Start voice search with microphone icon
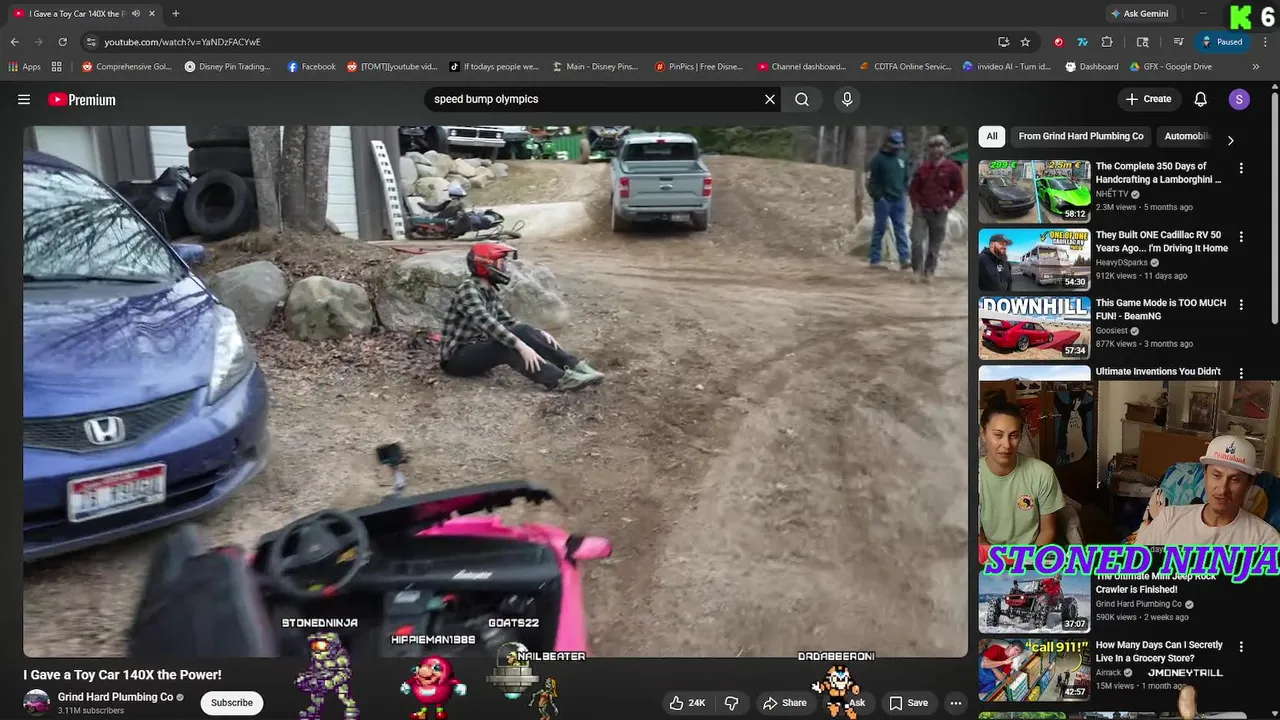The image size is (1280, 720). click(847, 99)
